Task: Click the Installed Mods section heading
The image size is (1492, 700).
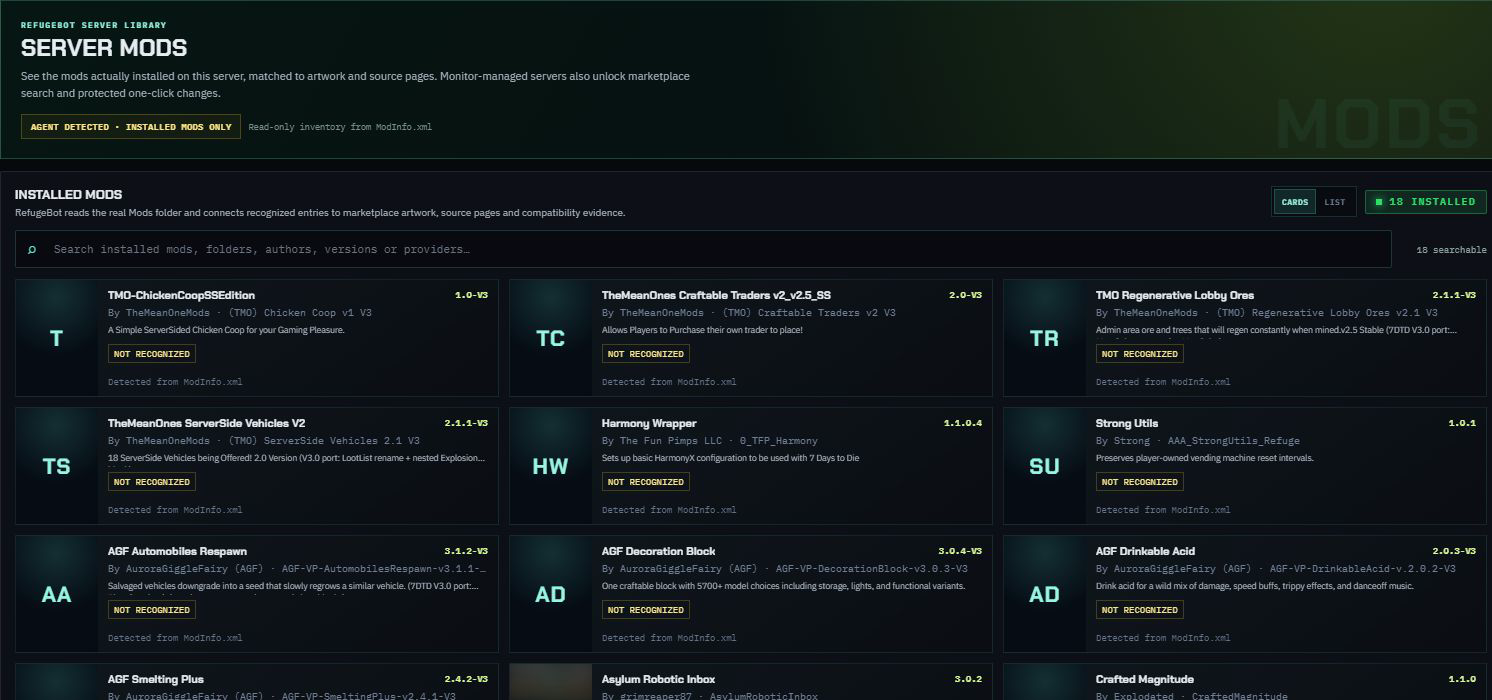Action: (x=68, y=195)
